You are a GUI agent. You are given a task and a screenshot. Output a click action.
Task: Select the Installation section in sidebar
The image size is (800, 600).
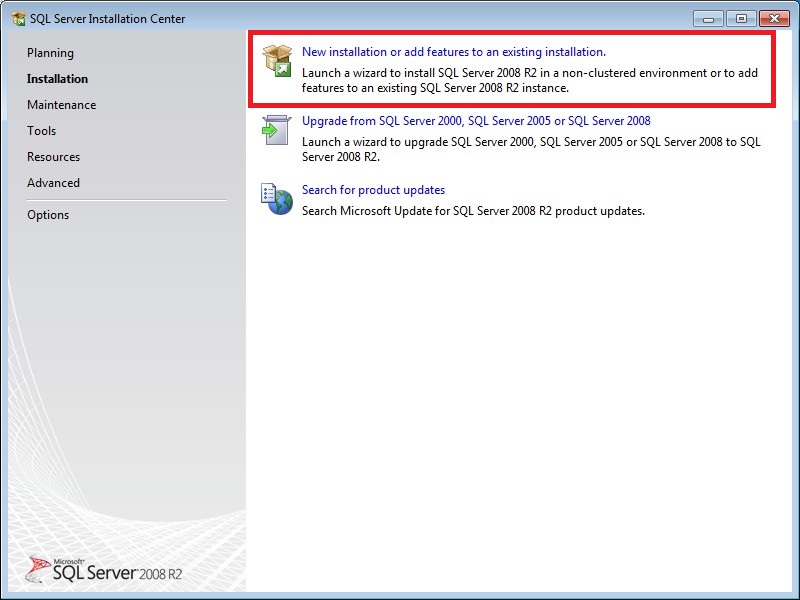(57, 79)
